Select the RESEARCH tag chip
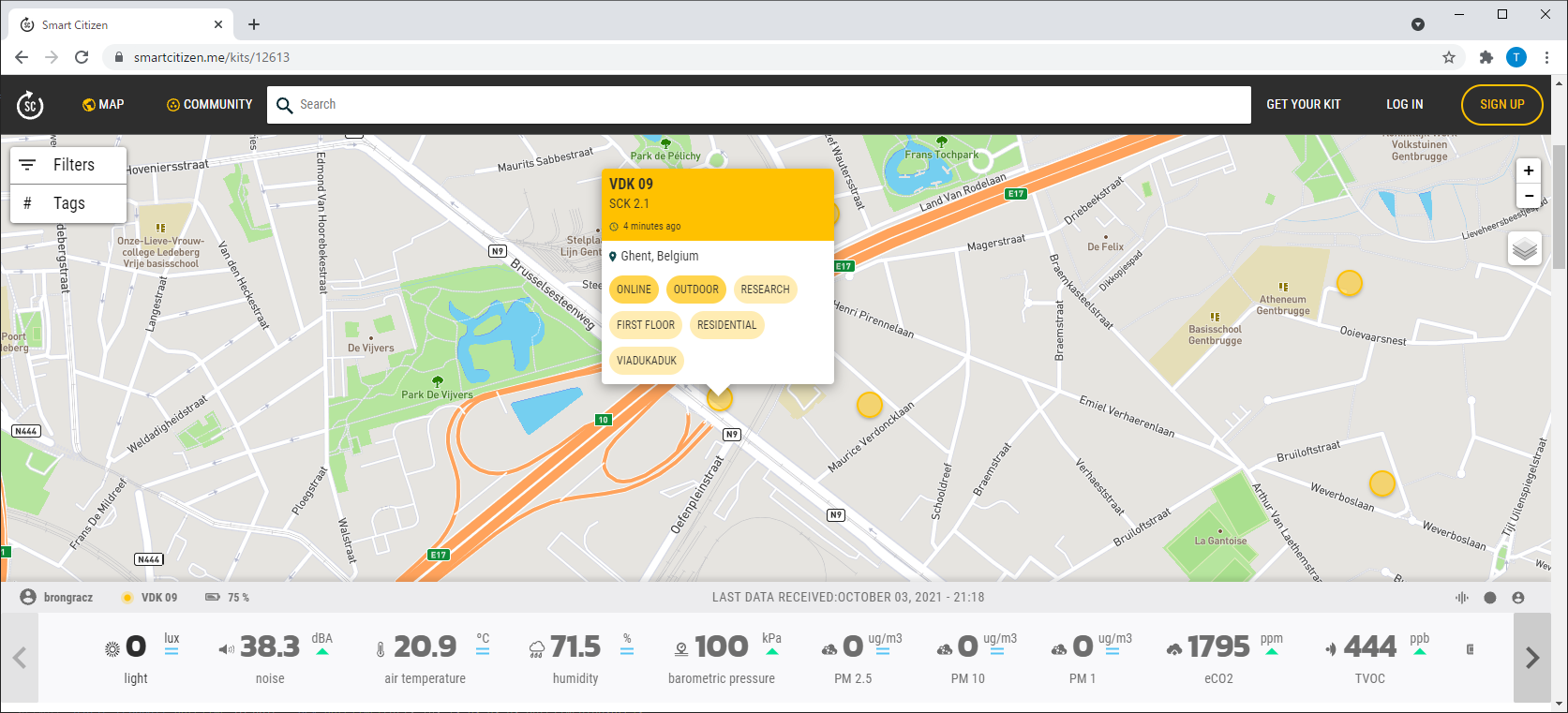The height and width of the screenshot is (713, 1568). click(x=765, y=290)
